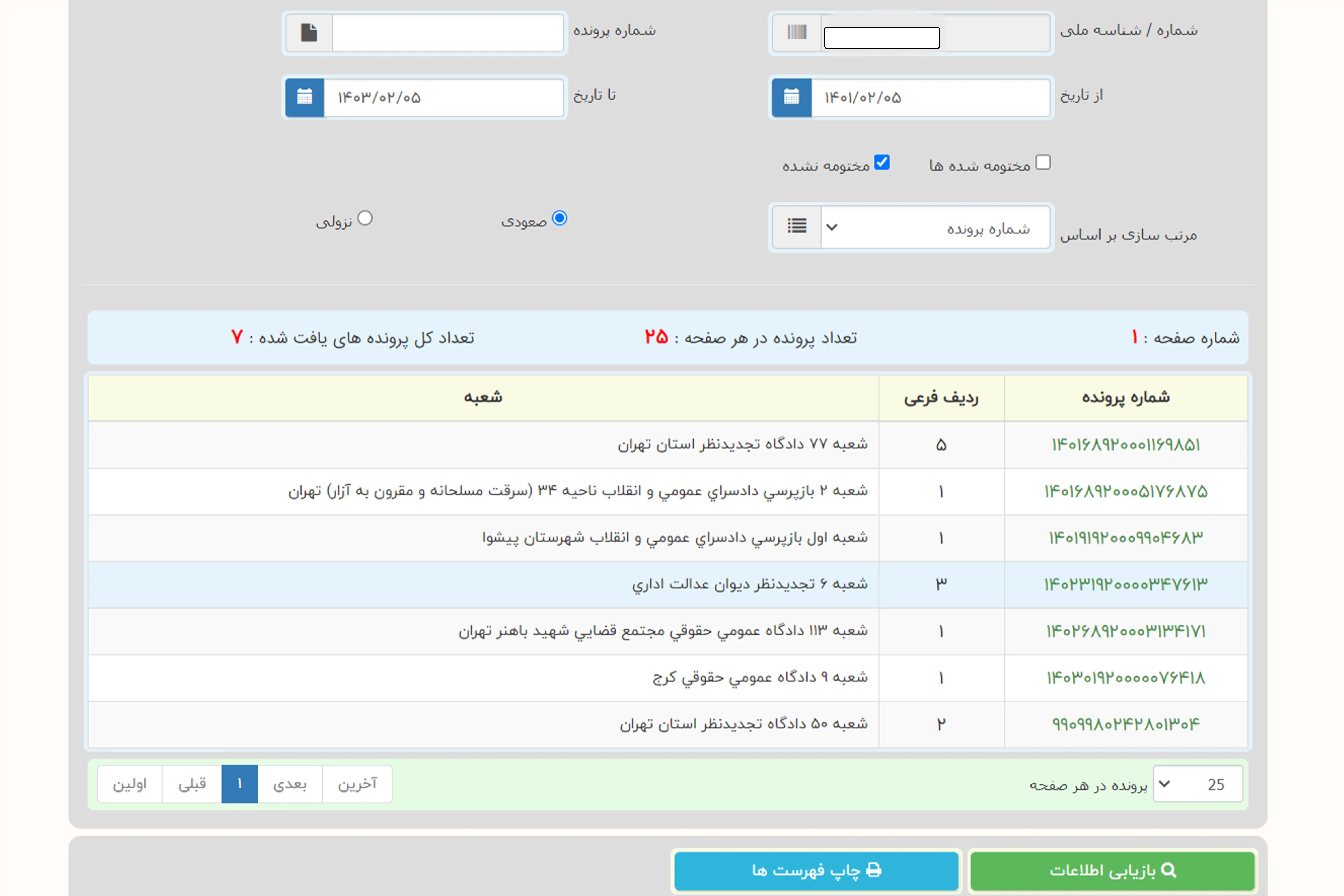Open case number ۱۴۰۱۶۸۹۲۰۰۰۱۱۶۹۸۵۱
1344x896 pixels.
1126,445
